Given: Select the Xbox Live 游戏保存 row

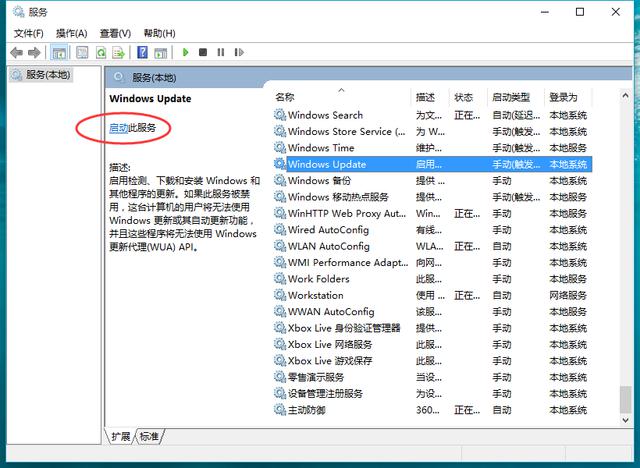Looking at the screenshot, I should 432,361.
